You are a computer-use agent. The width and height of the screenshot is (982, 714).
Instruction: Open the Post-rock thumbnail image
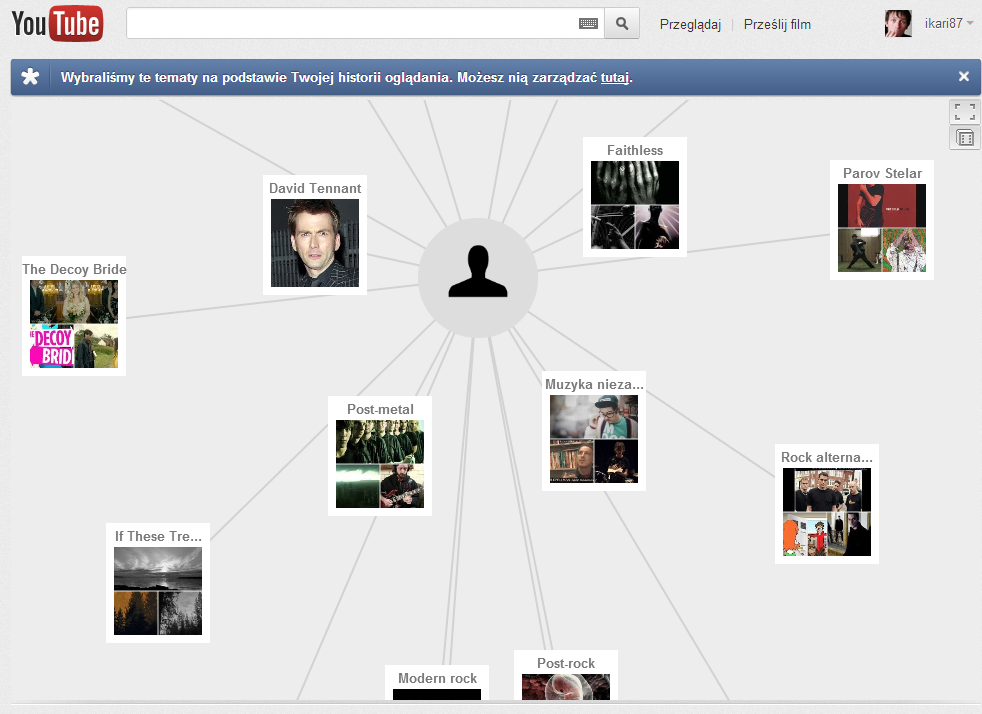pyautogui.click(x=566, y=687)
